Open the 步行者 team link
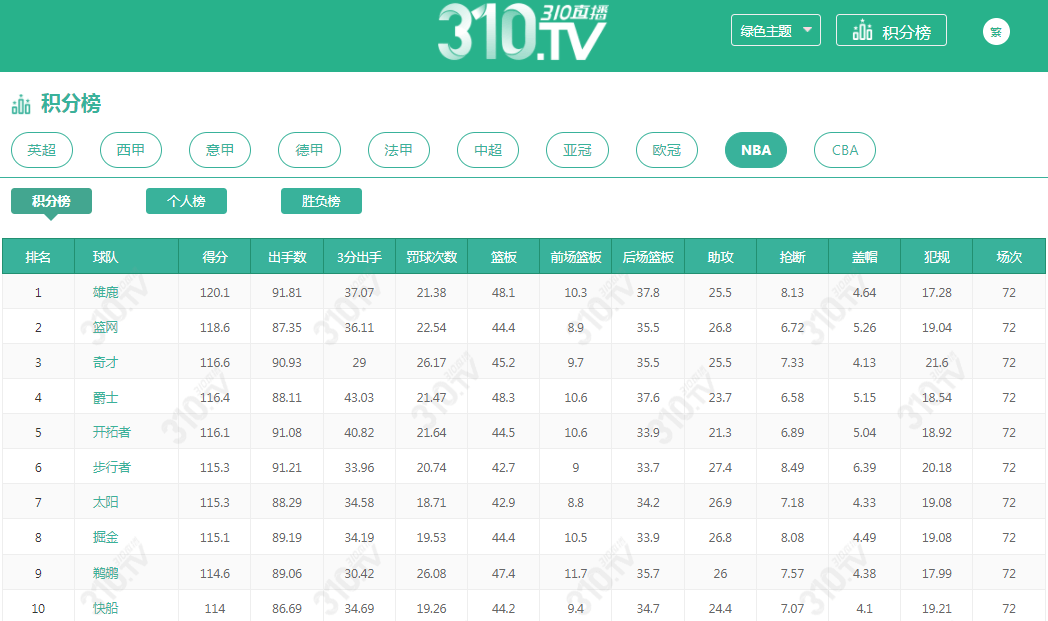 point(112,467)
